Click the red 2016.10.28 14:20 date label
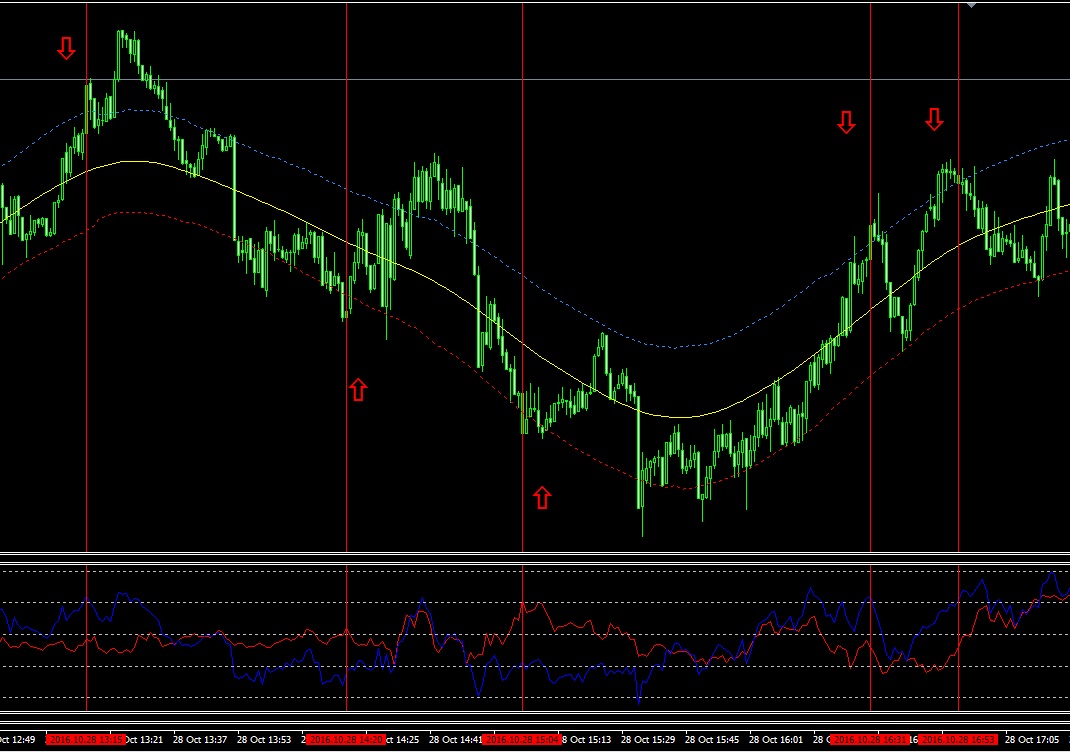This screenshot has height=753, width=1070. tap(346, 739)
